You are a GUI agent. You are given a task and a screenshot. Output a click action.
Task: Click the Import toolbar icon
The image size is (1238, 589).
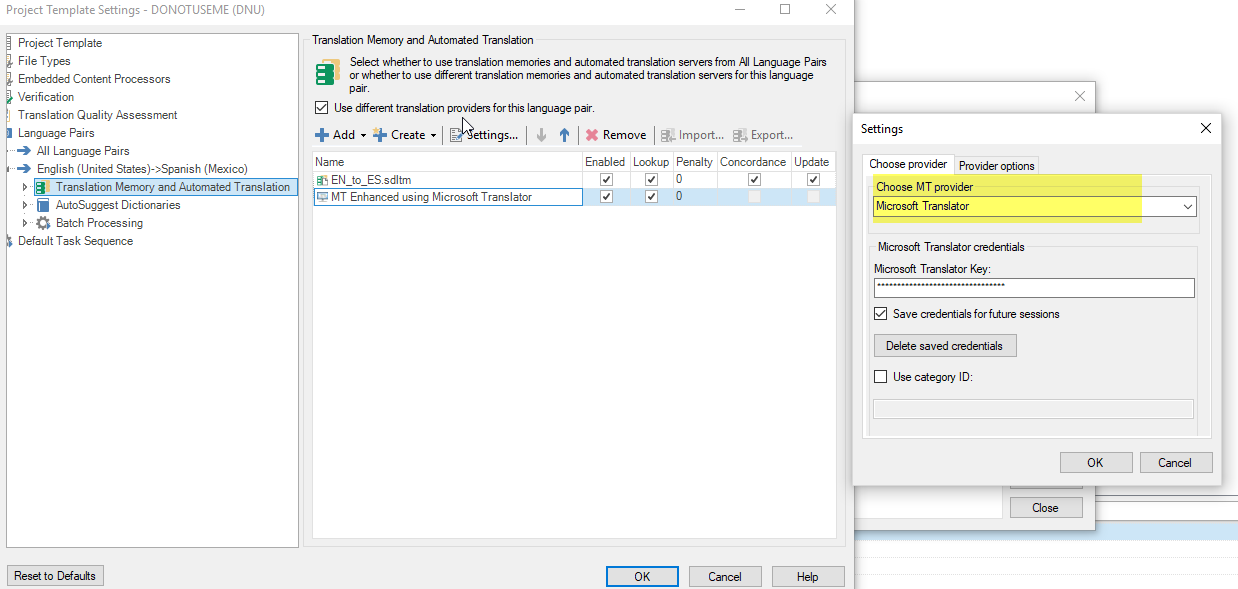click(x=668, y=135)
